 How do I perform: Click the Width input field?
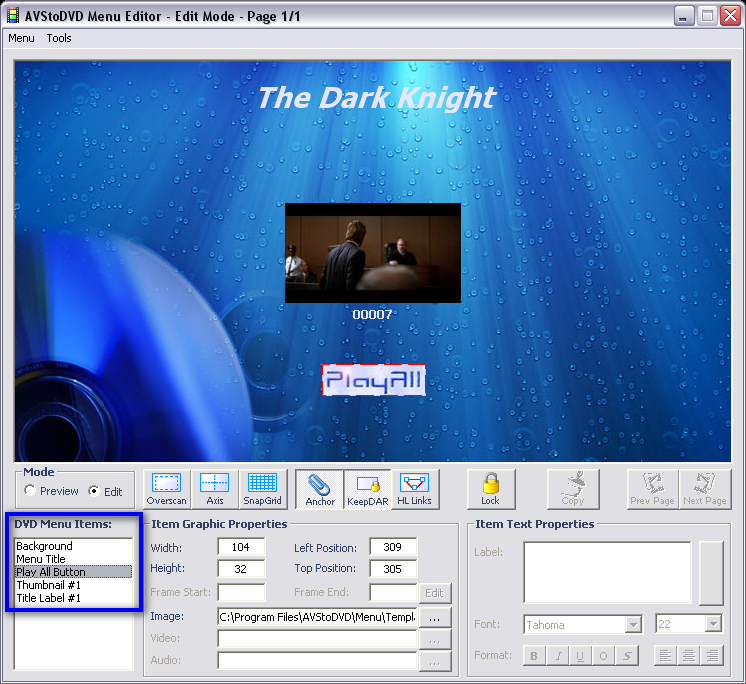241,547
